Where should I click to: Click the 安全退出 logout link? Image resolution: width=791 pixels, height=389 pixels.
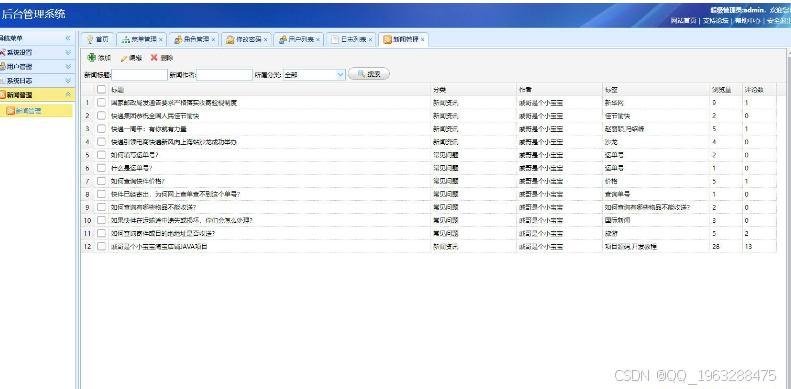coord(778,21)
